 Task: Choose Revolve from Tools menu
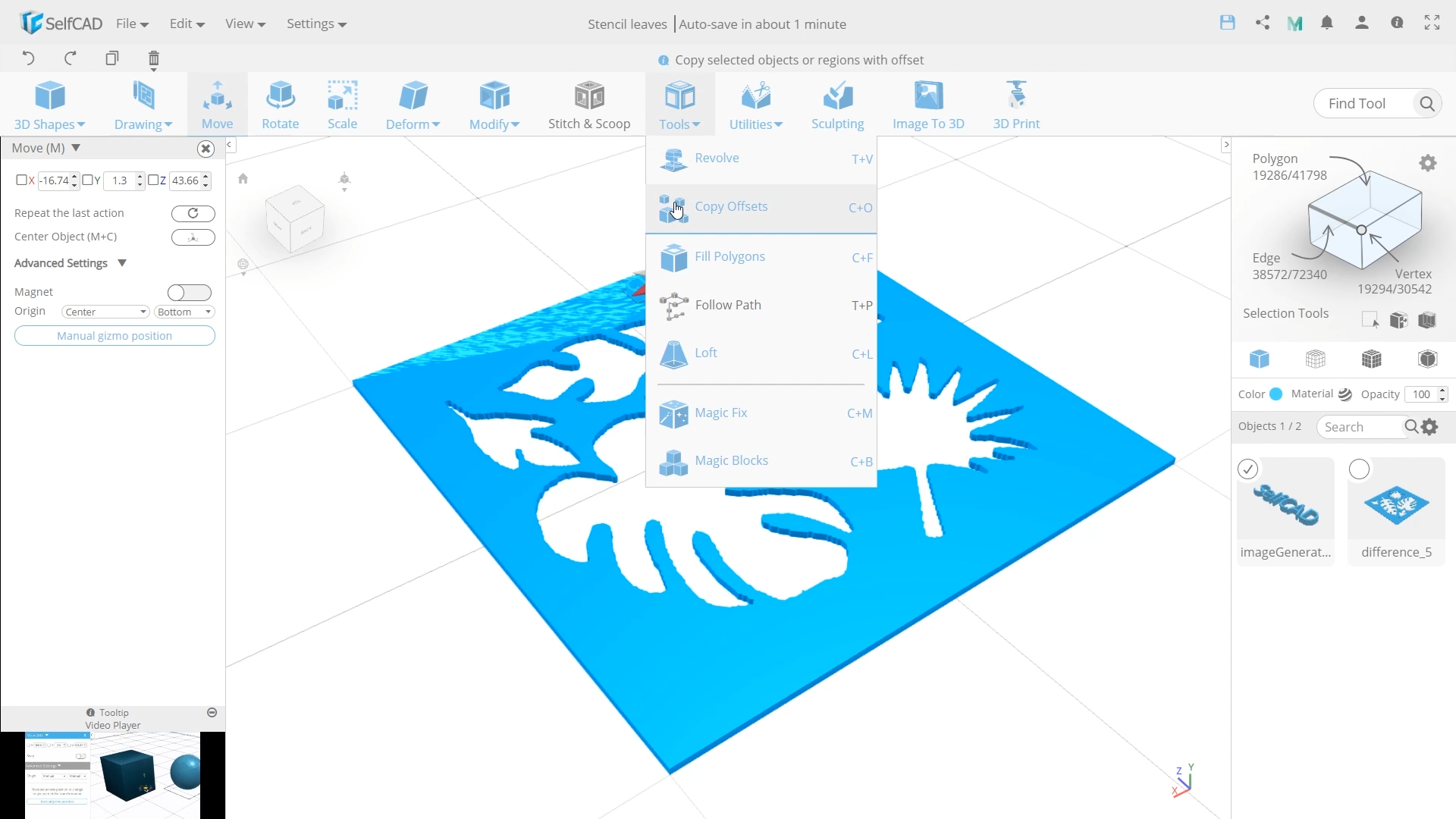[x=761, y=158]
